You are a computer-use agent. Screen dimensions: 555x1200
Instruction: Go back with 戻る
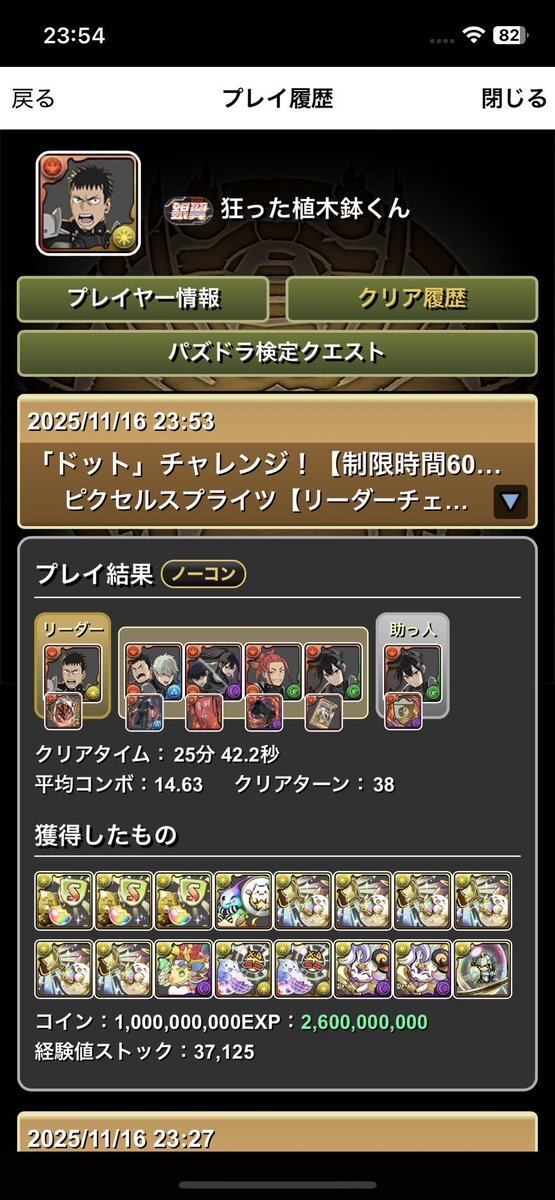pos(33,98)
